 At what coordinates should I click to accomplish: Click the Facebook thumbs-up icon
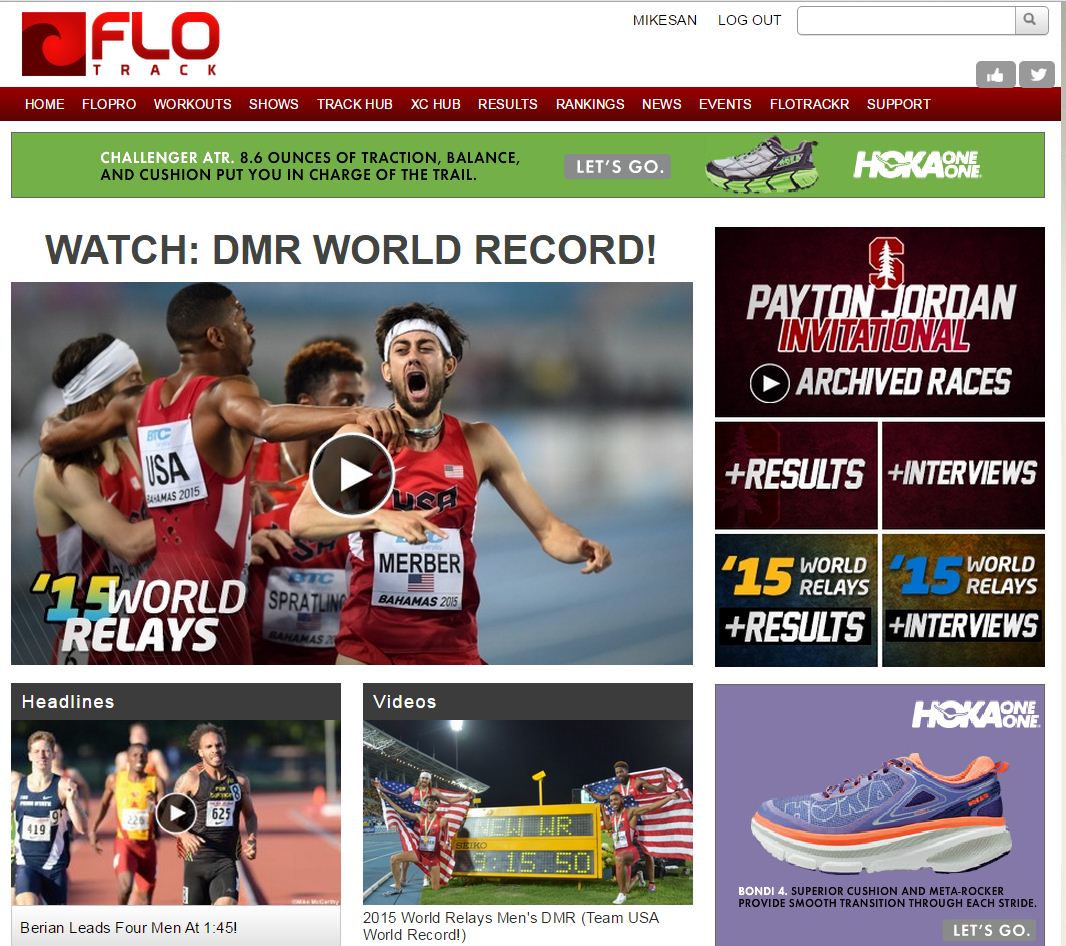(x=995, y=74)
